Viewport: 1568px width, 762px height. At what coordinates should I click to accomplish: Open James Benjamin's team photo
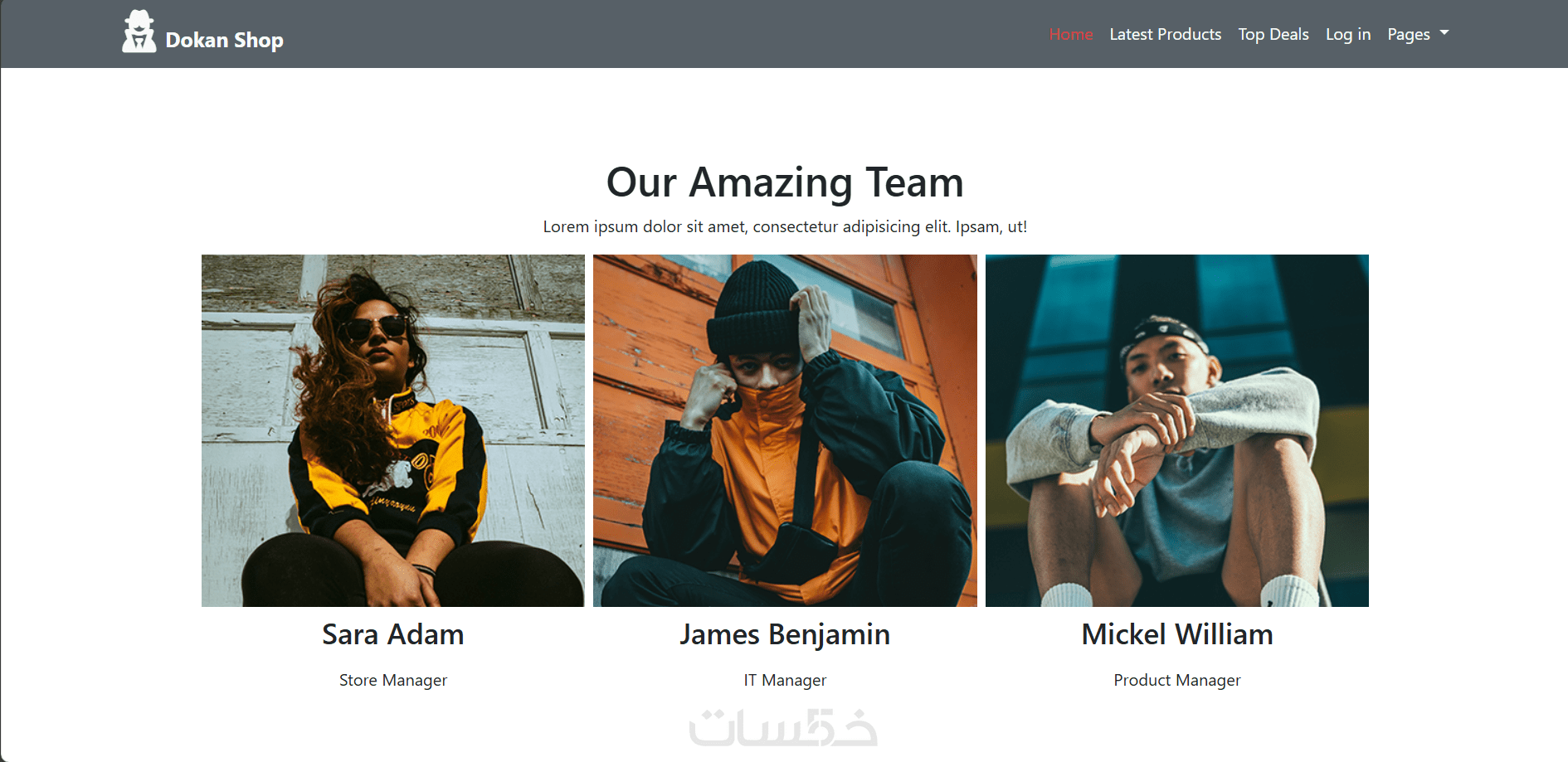point(785,430)
